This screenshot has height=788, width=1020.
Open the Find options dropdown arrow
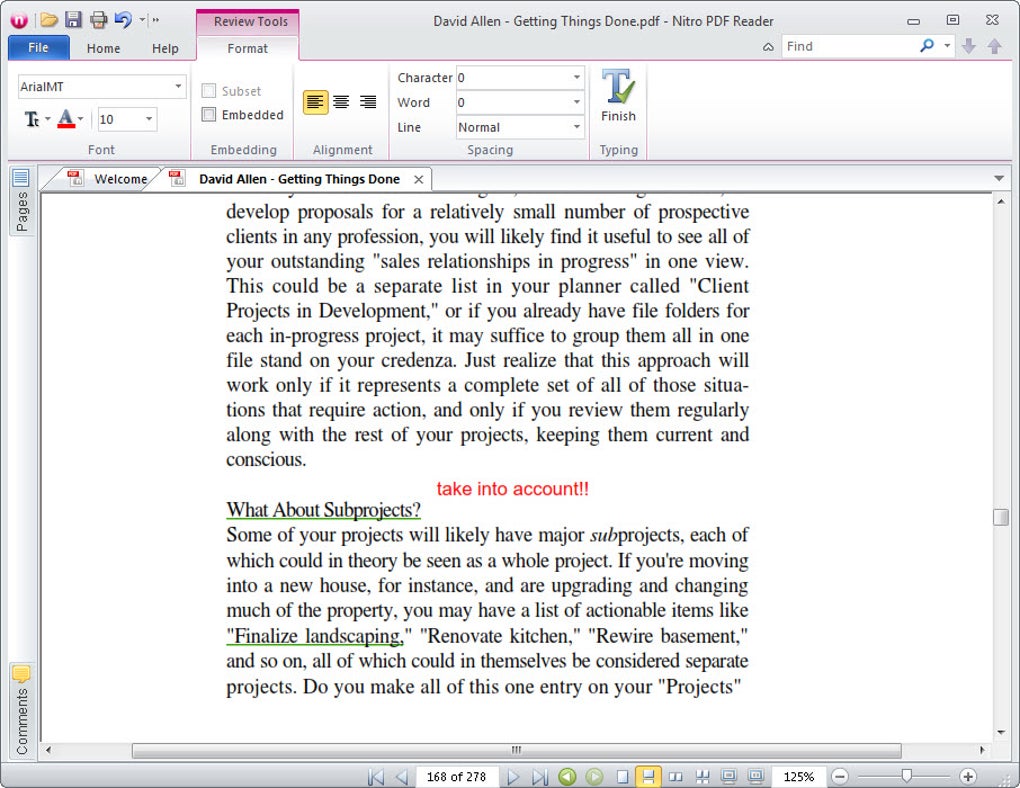947,46
